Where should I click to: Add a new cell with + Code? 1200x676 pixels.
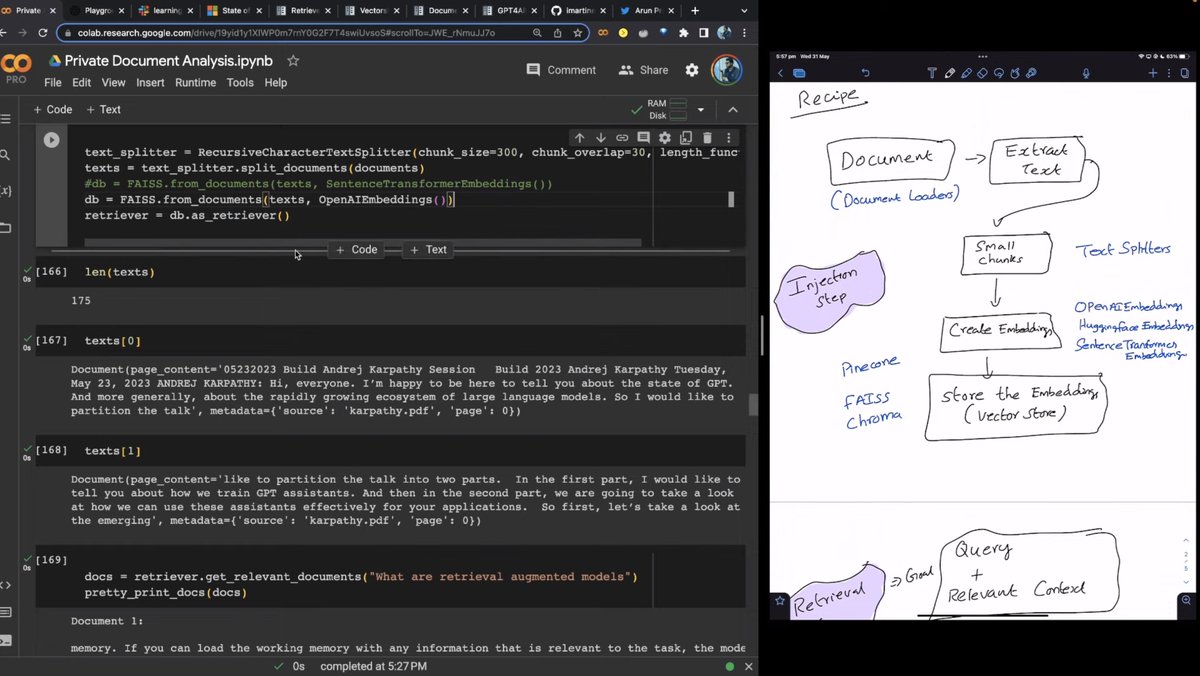click(x=52, y=109)
